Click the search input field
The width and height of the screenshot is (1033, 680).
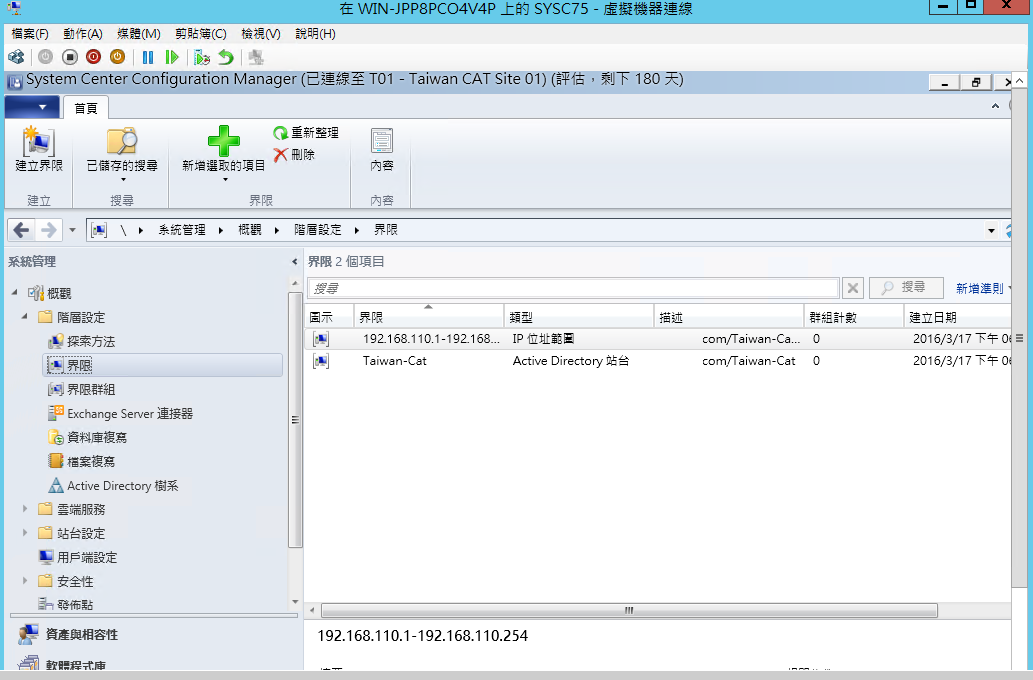tap(573, 288)
